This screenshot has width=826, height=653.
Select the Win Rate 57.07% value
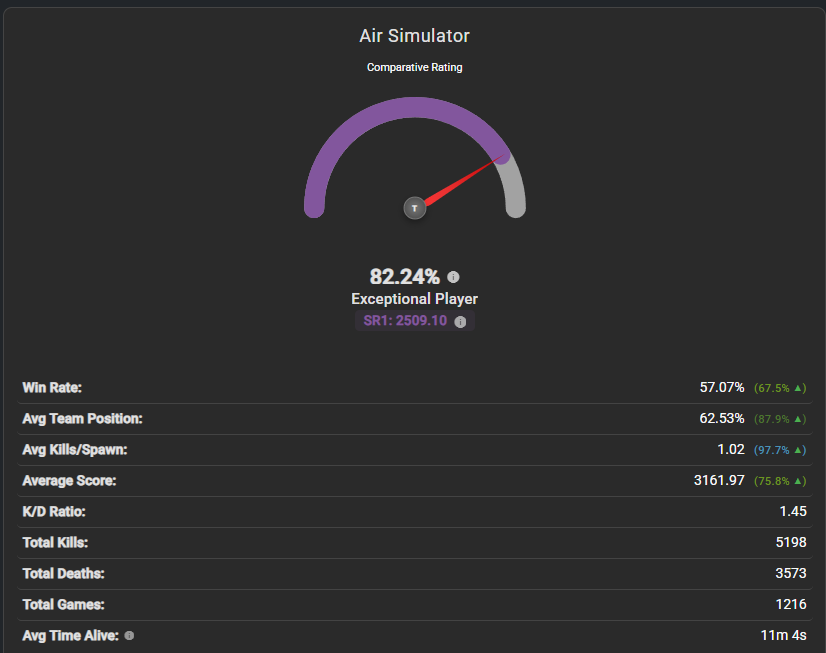722,388
